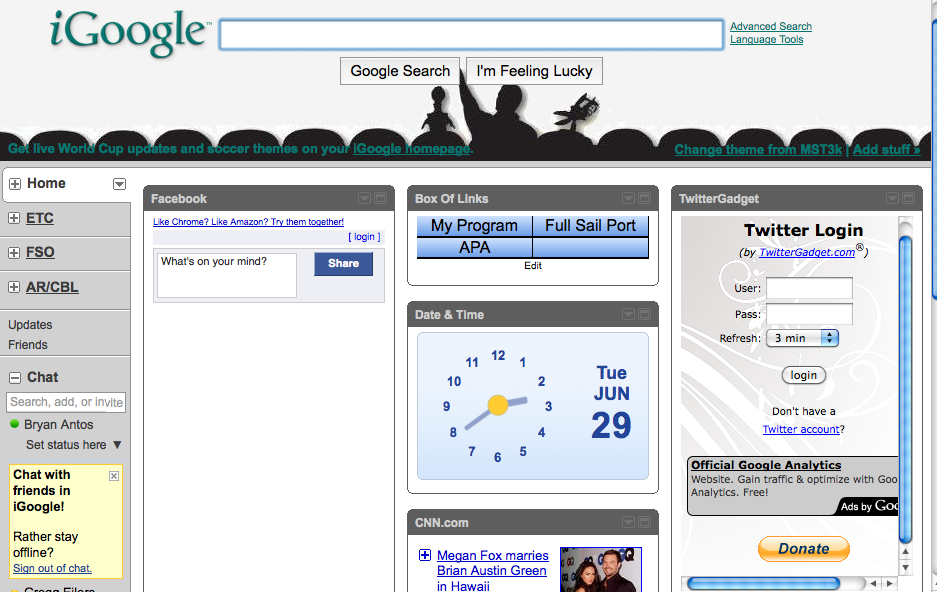This screenshot has width=937, height=592.
Task: Click the Sign out of chat link
Action: point(53,568)
